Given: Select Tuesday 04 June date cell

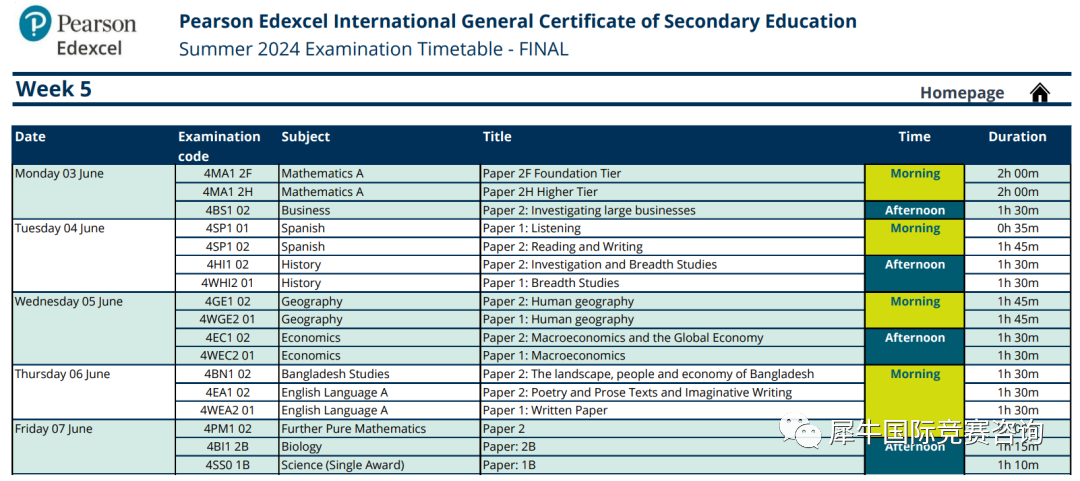Looking at the screenshot, I should pyautogui.click(x=94, y=256).
